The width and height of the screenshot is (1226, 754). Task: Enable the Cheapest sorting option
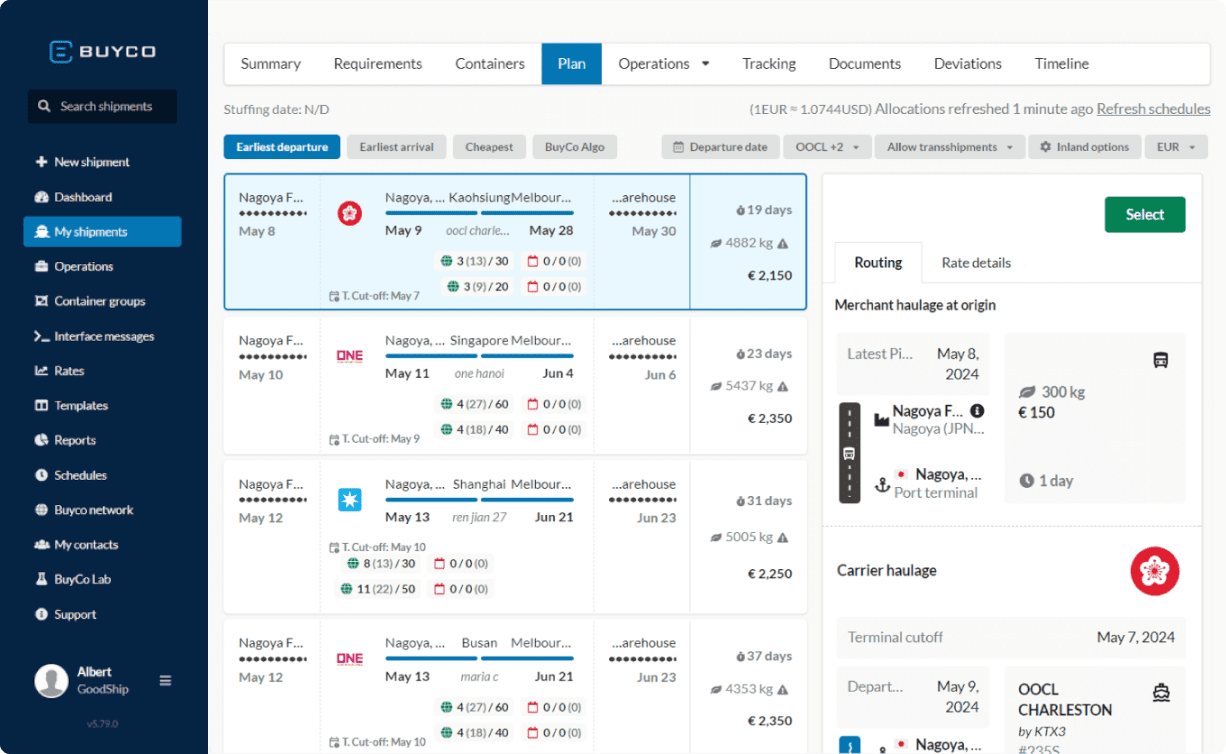click(489, 146)
